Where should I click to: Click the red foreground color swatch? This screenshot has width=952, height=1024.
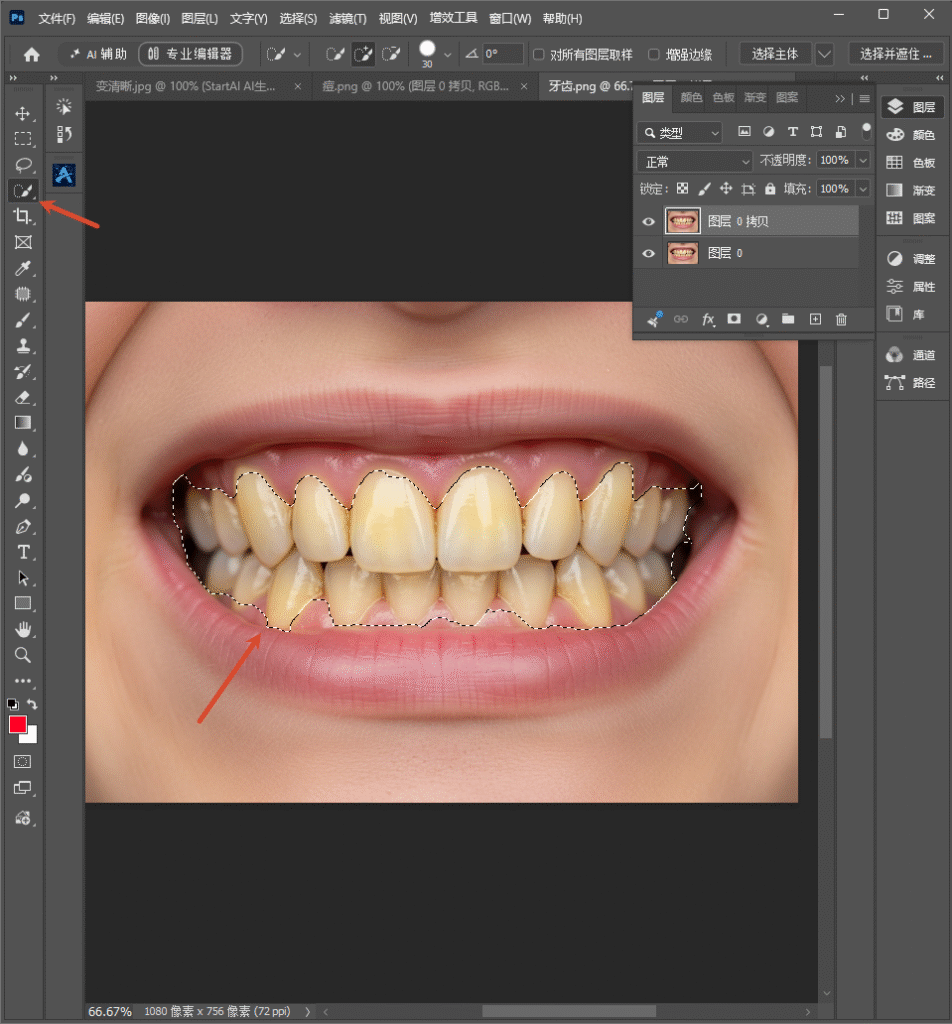coord(18,724)
